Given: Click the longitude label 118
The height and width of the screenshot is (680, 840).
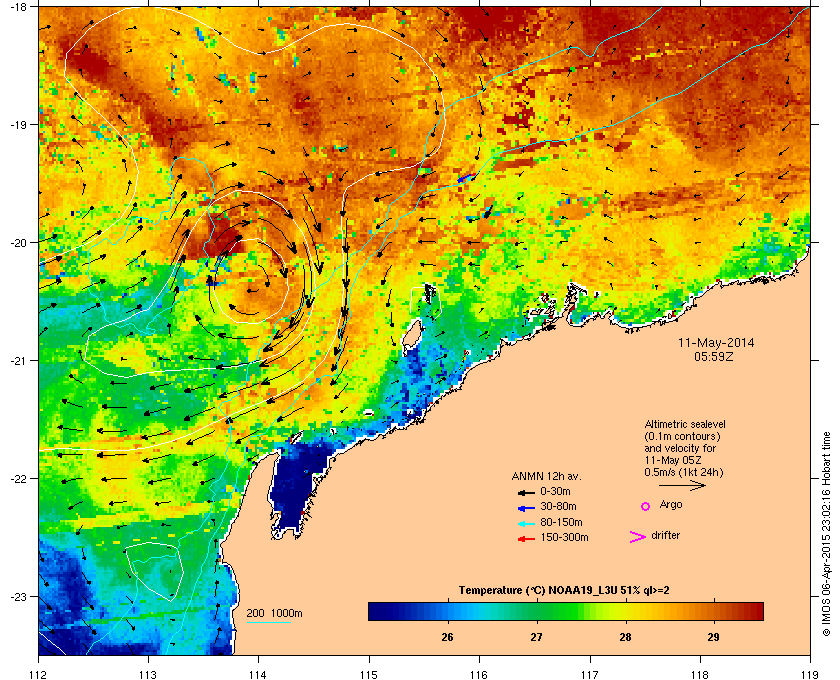Looking at the screenshot, I should click(x=700, y=674).
